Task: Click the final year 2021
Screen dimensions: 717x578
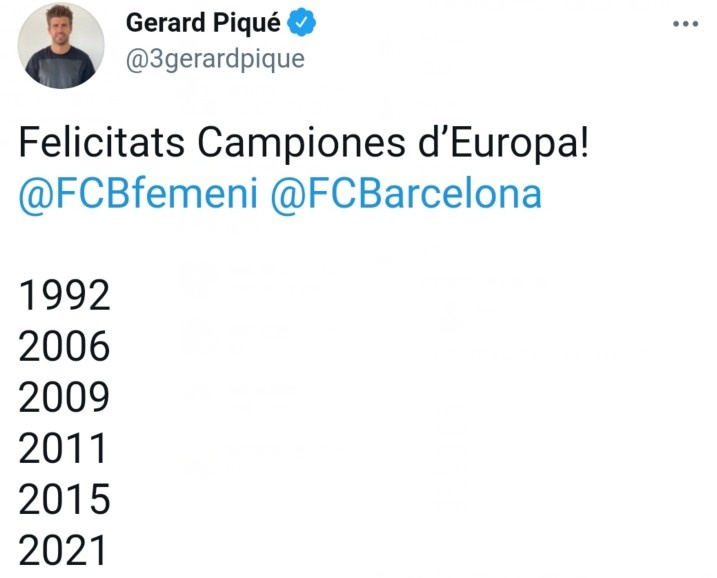Action: 64,550
